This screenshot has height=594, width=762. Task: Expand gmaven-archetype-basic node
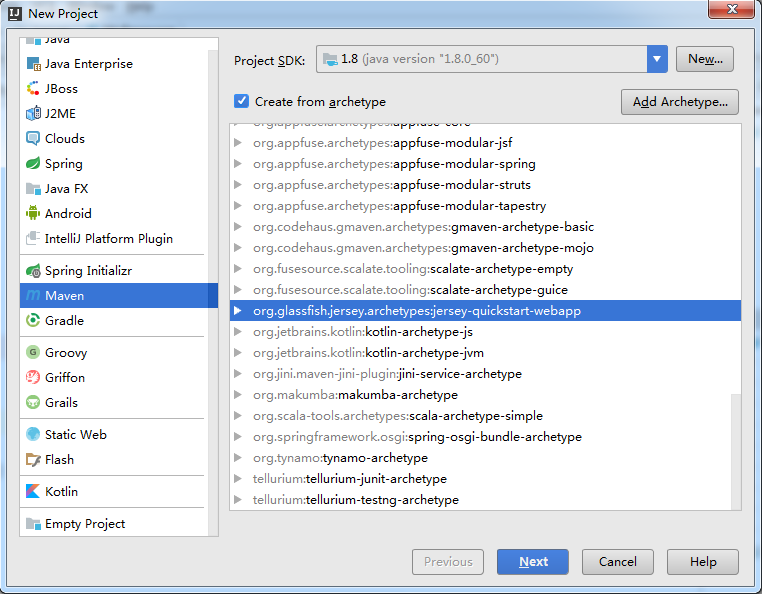(238, 227)
